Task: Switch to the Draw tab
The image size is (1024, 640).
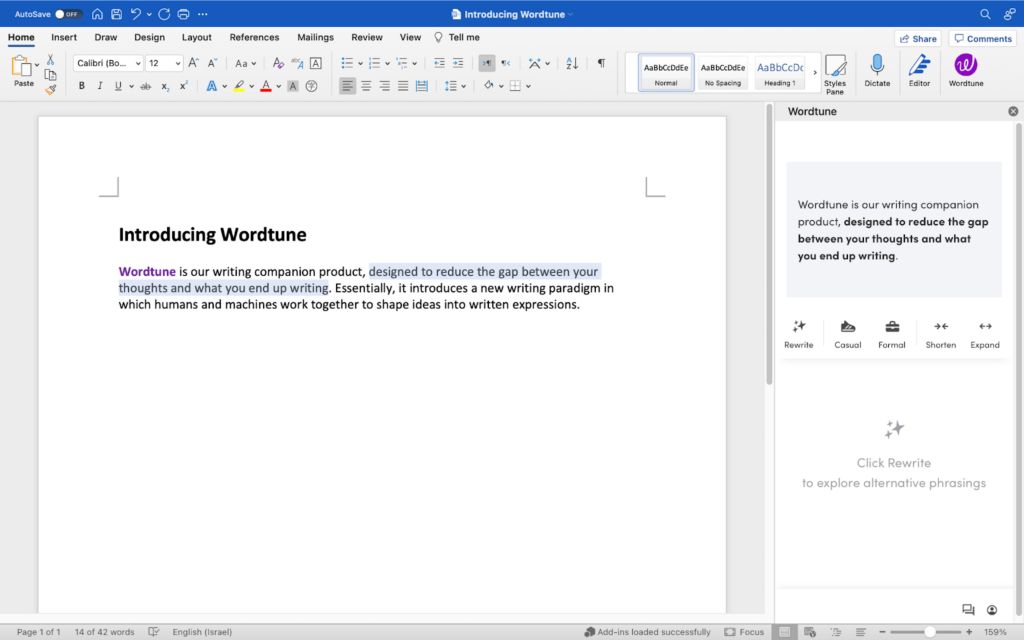Action: pyautogui.click(x=106, y=37)
